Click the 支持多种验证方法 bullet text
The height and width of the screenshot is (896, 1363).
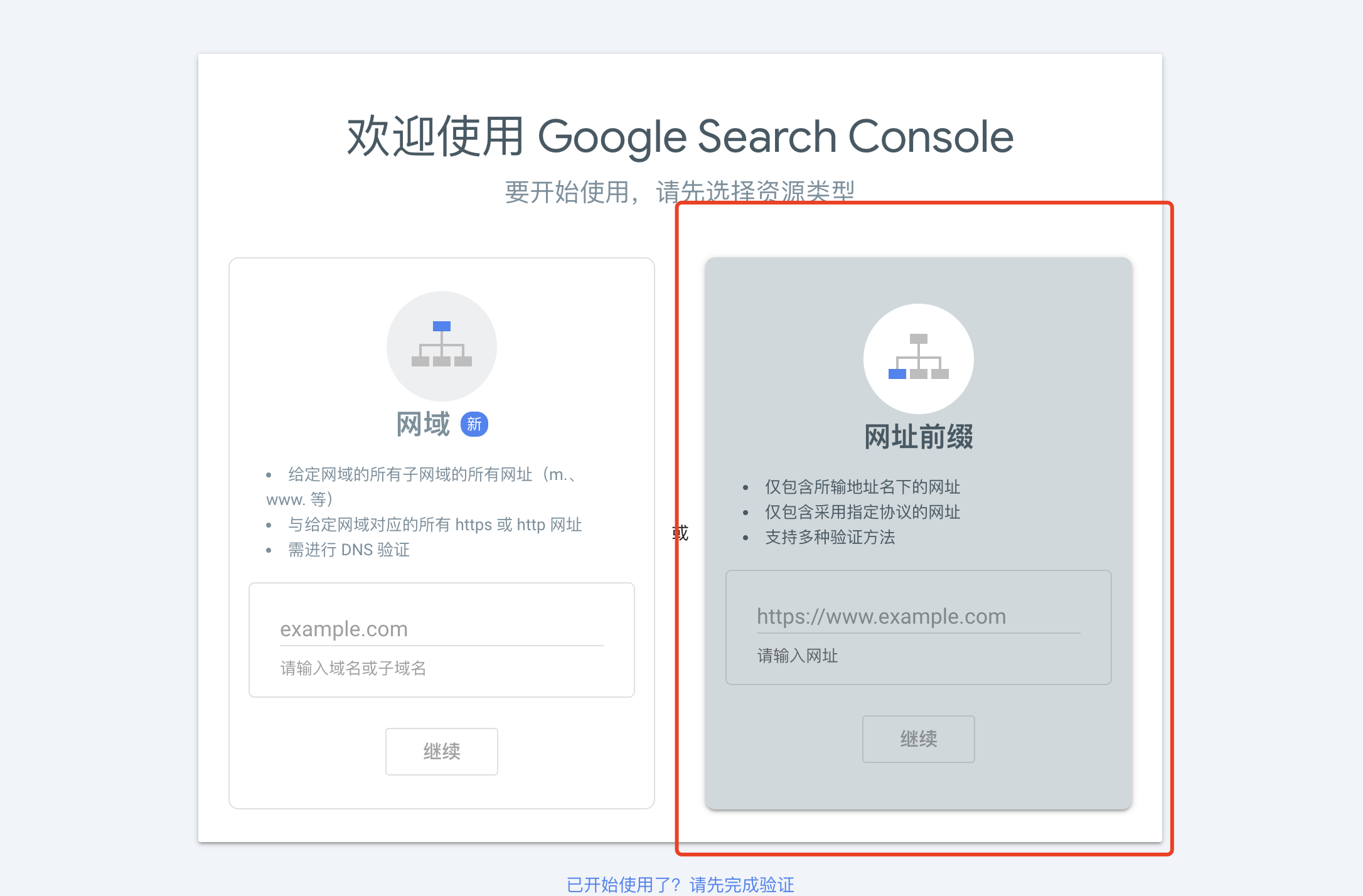[x=830, y=537]
